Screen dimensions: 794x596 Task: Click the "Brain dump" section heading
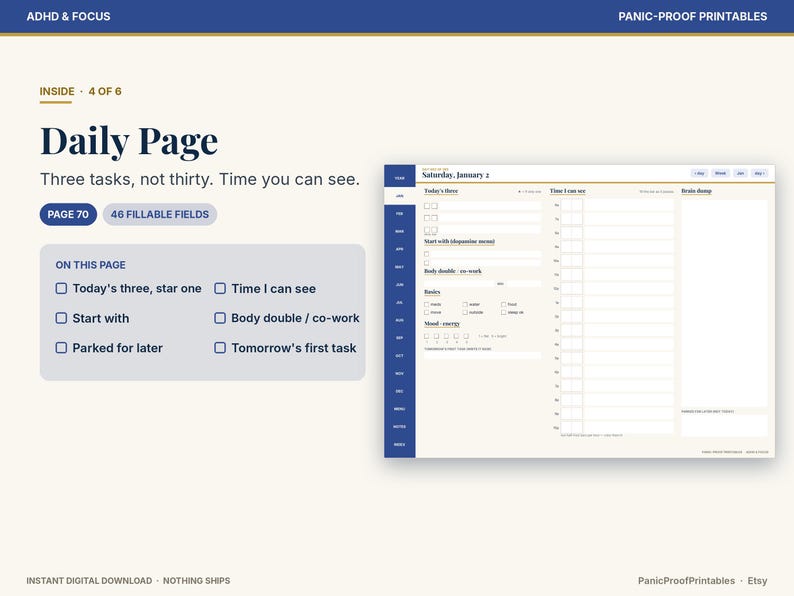[696, 191]
